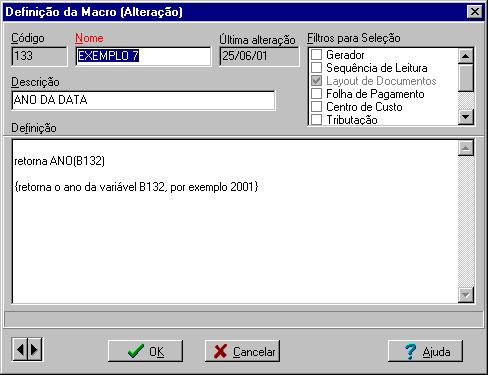
Task: Click the Filtros para Seleção label
Action: [354, 38]
